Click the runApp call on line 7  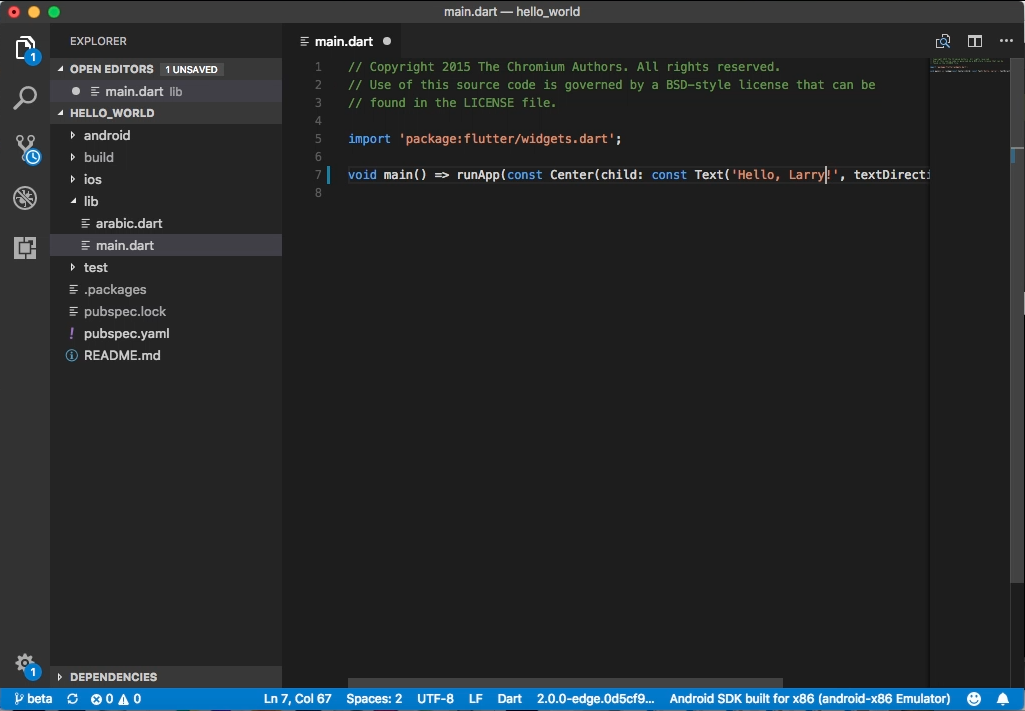point(477,174)
